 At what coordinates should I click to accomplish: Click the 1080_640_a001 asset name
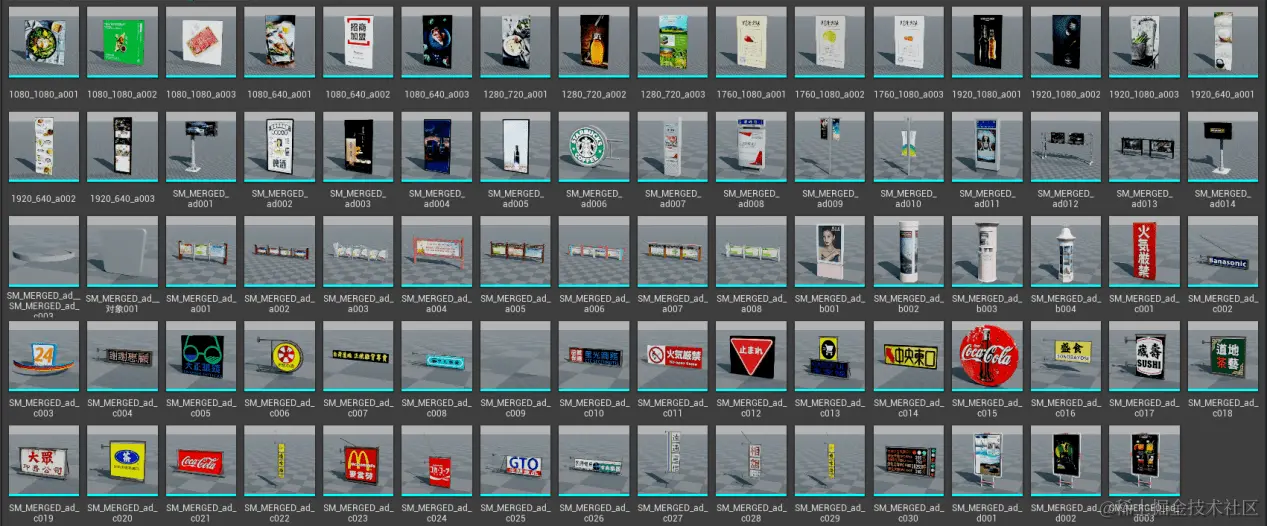[279, 94]
